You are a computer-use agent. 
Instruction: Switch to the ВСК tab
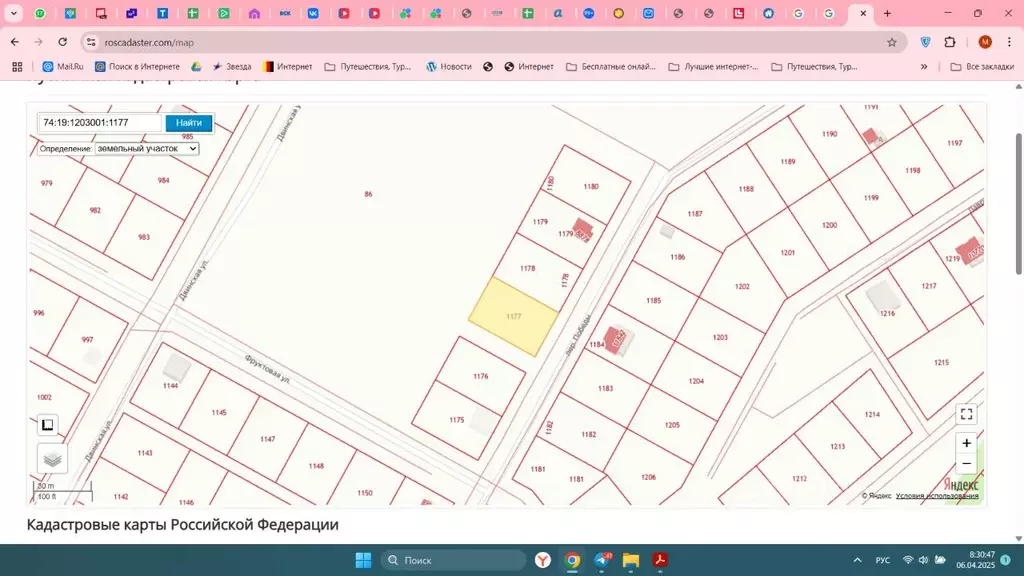point(285,13)
